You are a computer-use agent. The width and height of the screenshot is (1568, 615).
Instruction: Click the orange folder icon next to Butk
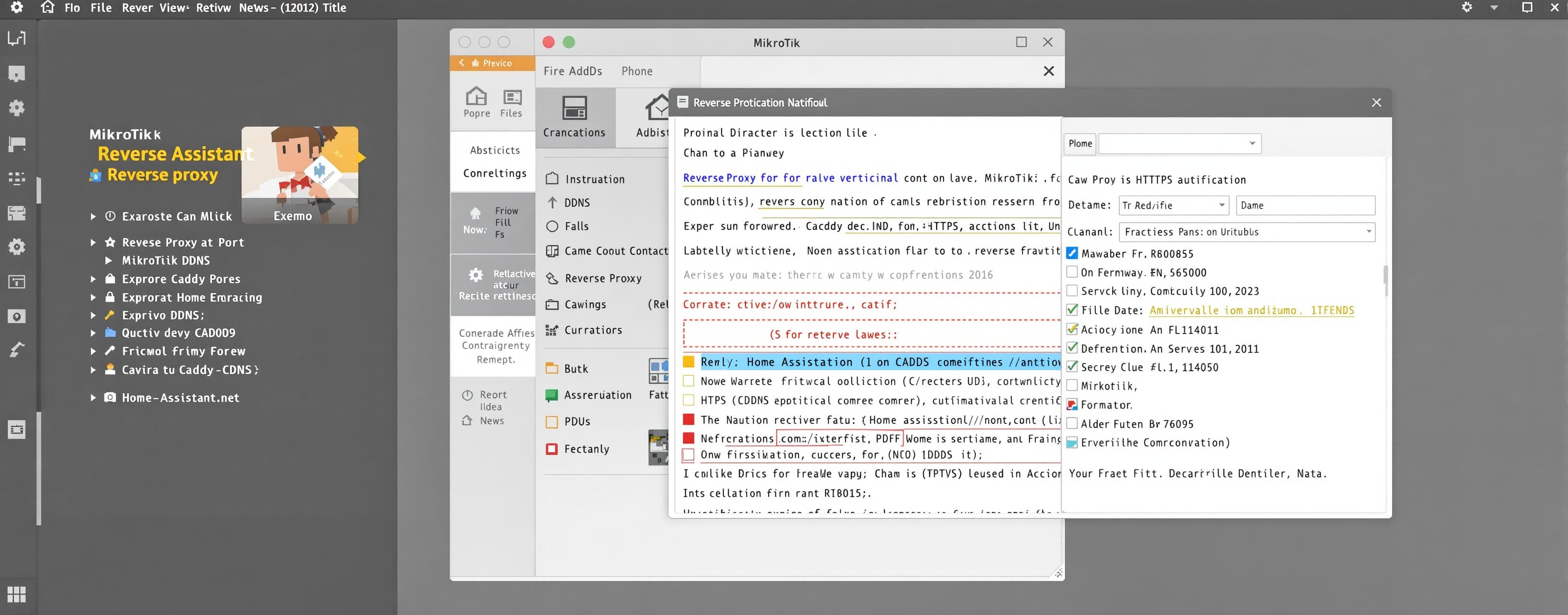coord(552,368)
